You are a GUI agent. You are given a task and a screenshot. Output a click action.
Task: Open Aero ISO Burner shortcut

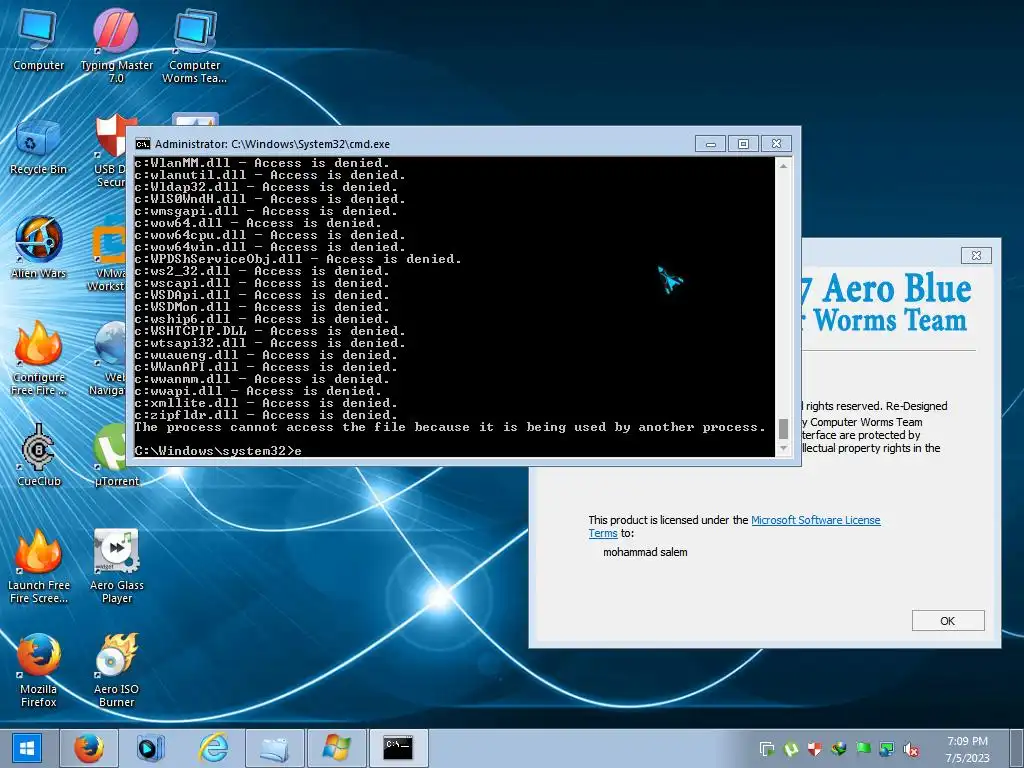point(116,671)
